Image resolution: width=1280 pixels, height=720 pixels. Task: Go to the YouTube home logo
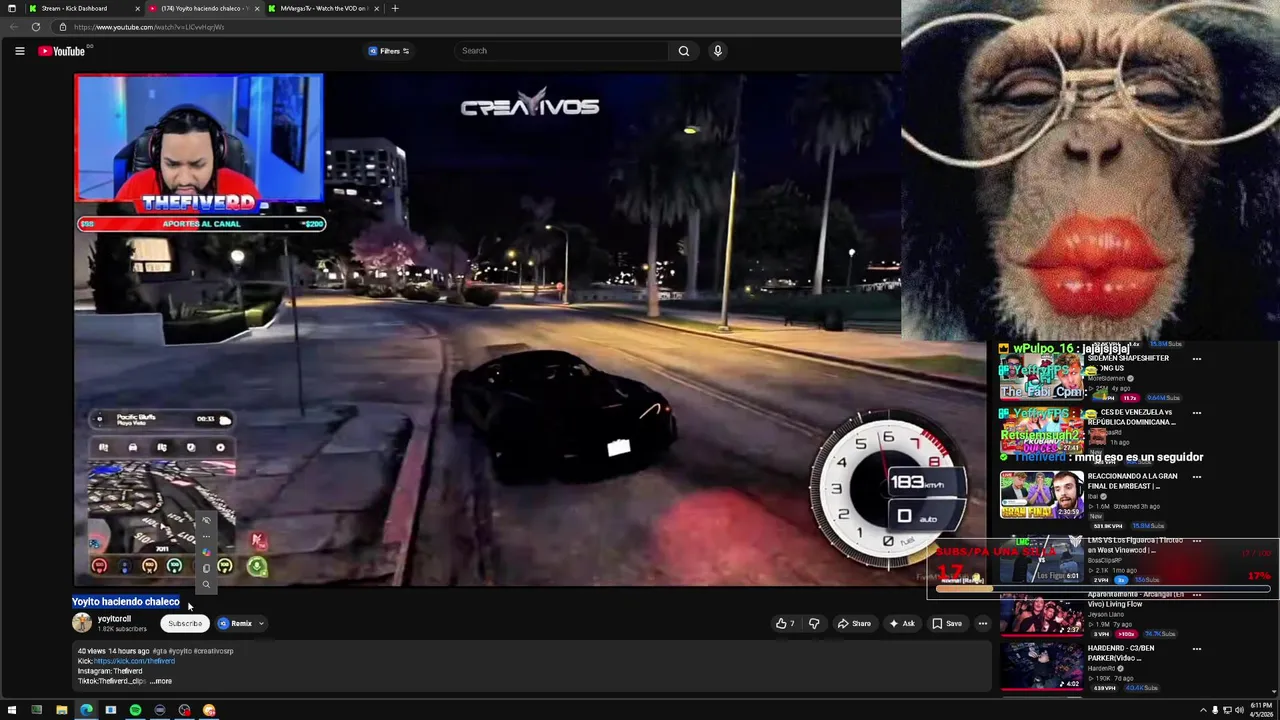point(62,51)
